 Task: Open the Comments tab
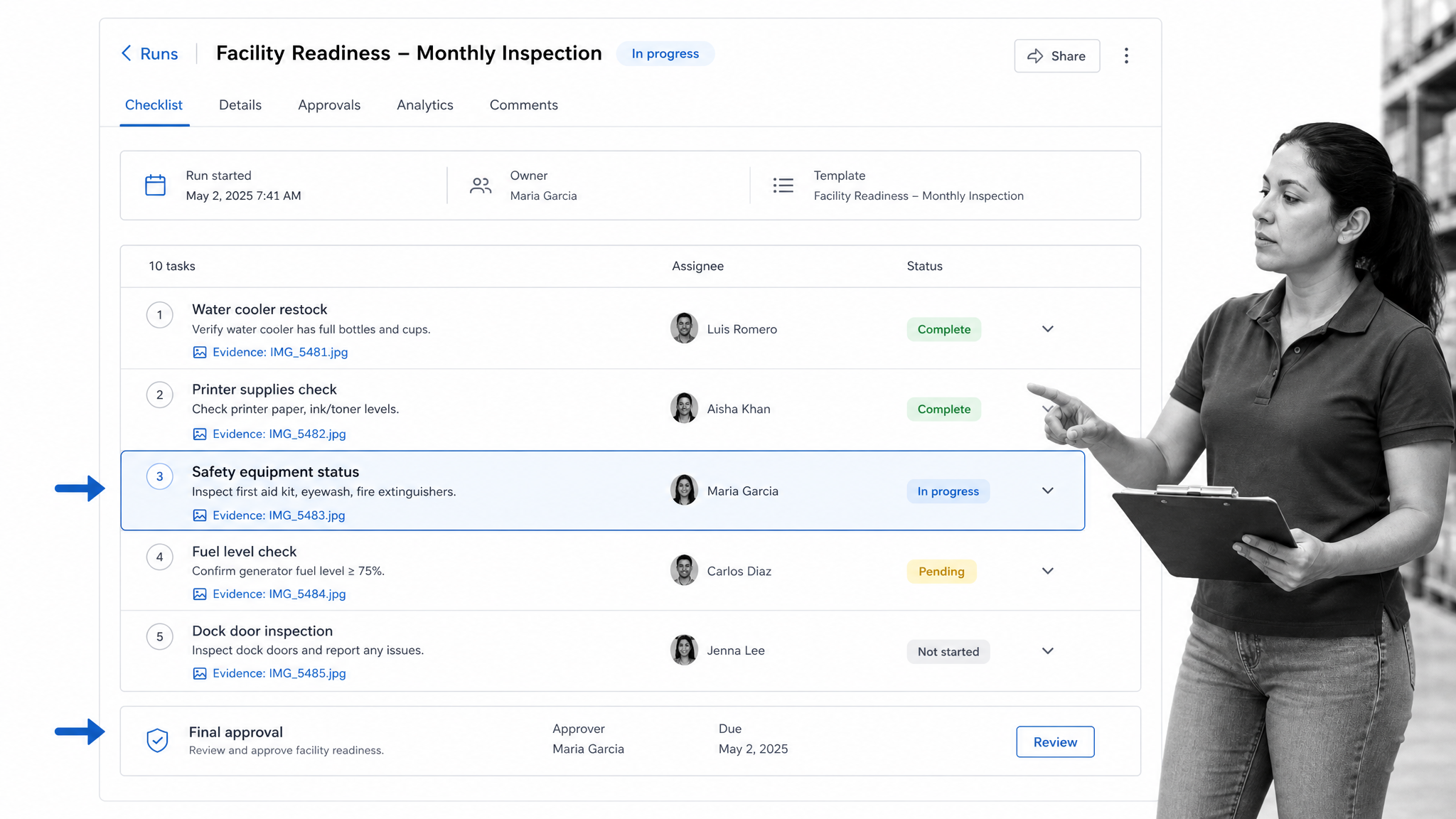pyautogui.click(x=524, y=105)
